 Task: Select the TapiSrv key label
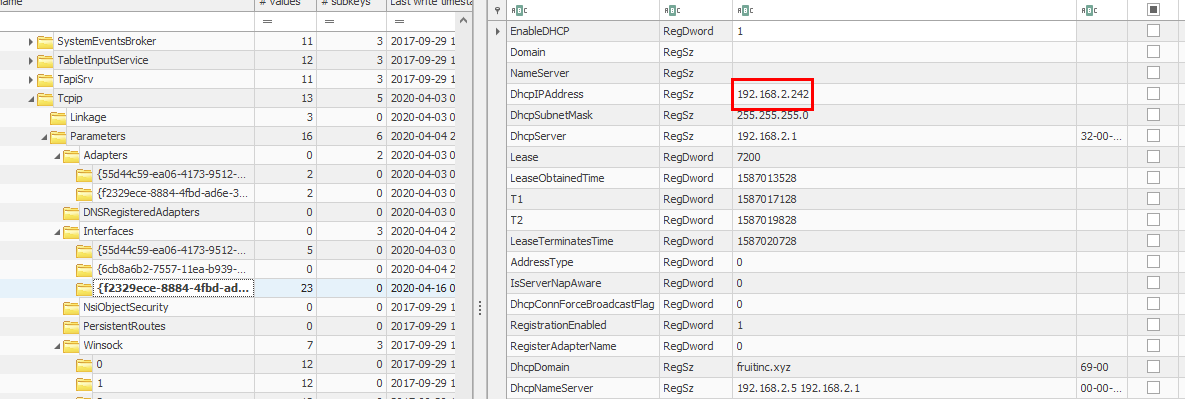pyautogui.click(x=75, y=79)
